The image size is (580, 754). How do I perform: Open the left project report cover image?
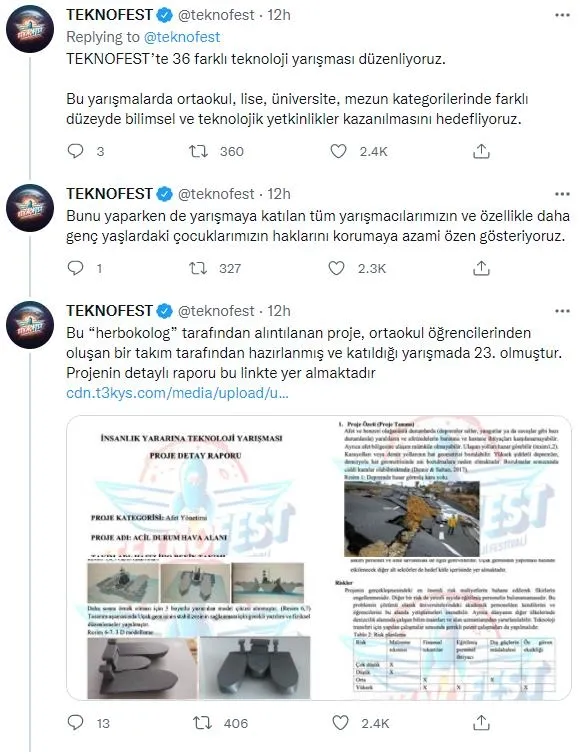tap(192, 558)
